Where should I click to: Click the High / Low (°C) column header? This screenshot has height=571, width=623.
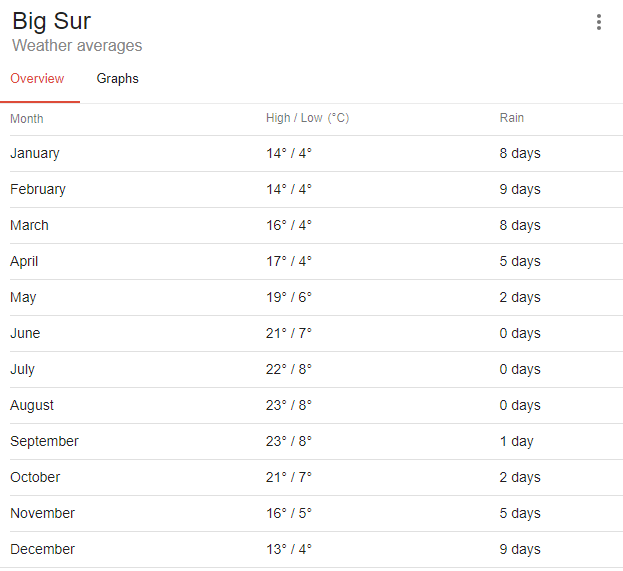(x=307, y=118)
